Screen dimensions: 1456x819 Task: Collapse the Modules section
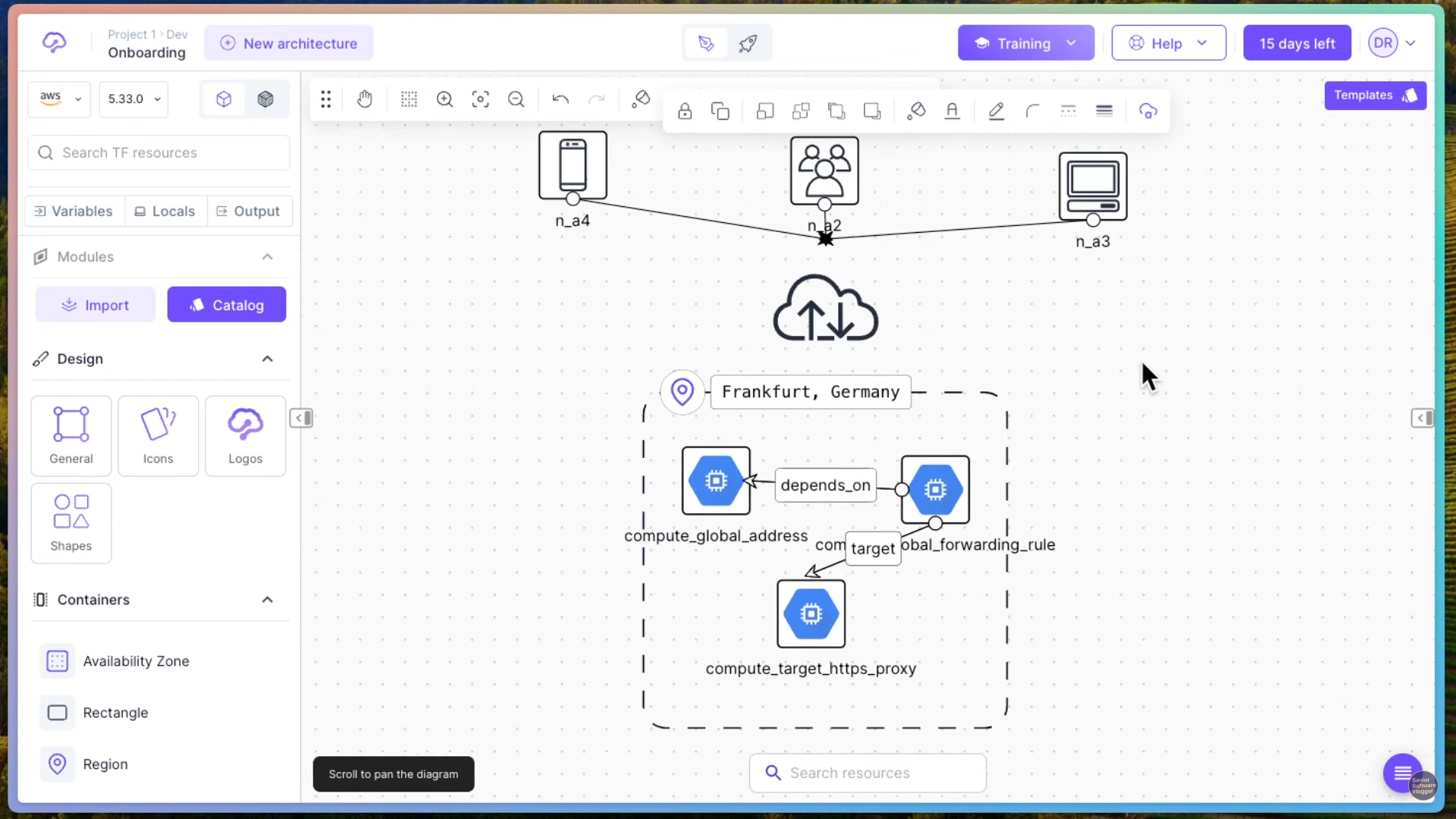coord(268,257)
